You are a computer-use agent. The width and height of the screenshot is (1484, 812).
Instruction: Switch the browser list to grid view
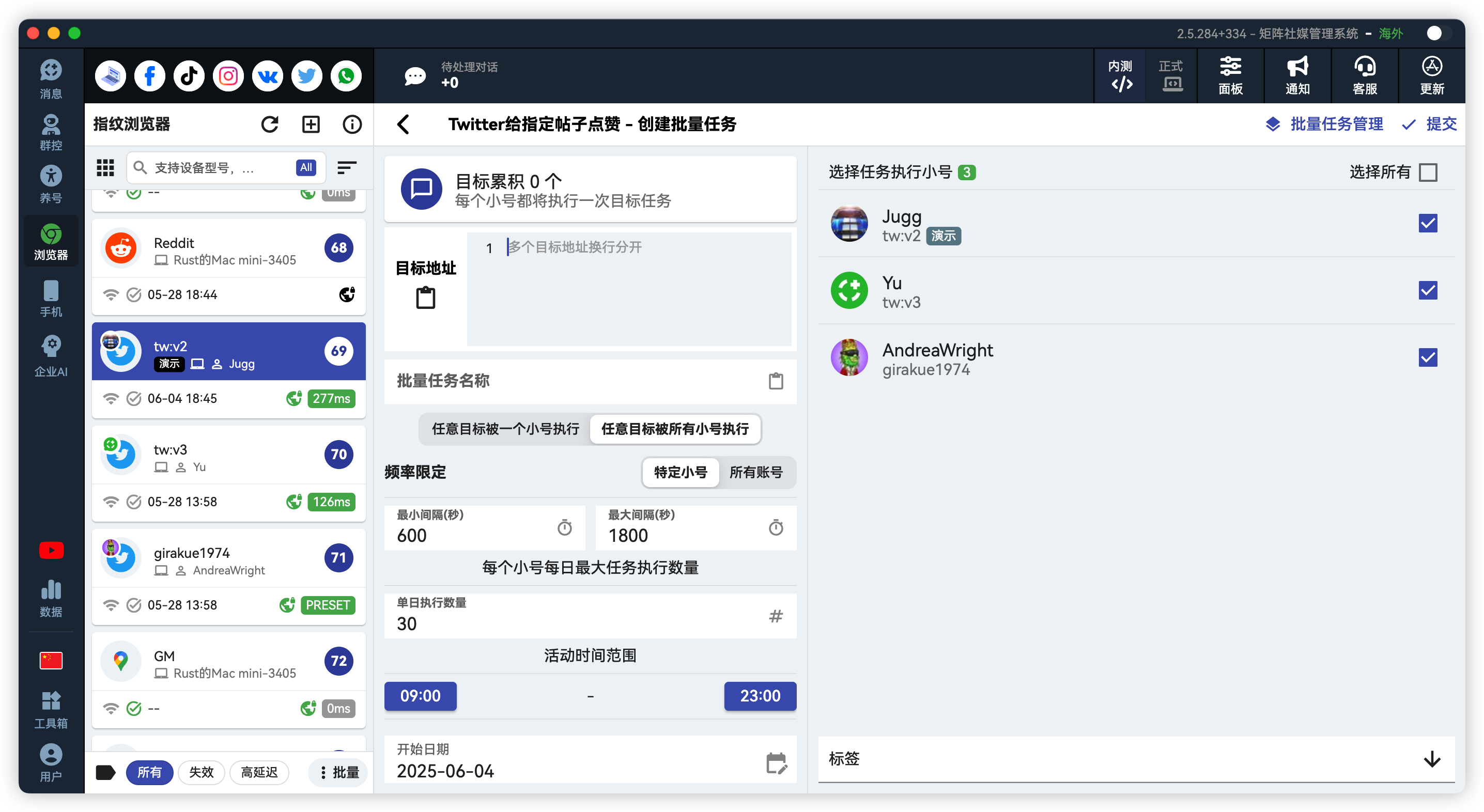[x=105, y=167]
